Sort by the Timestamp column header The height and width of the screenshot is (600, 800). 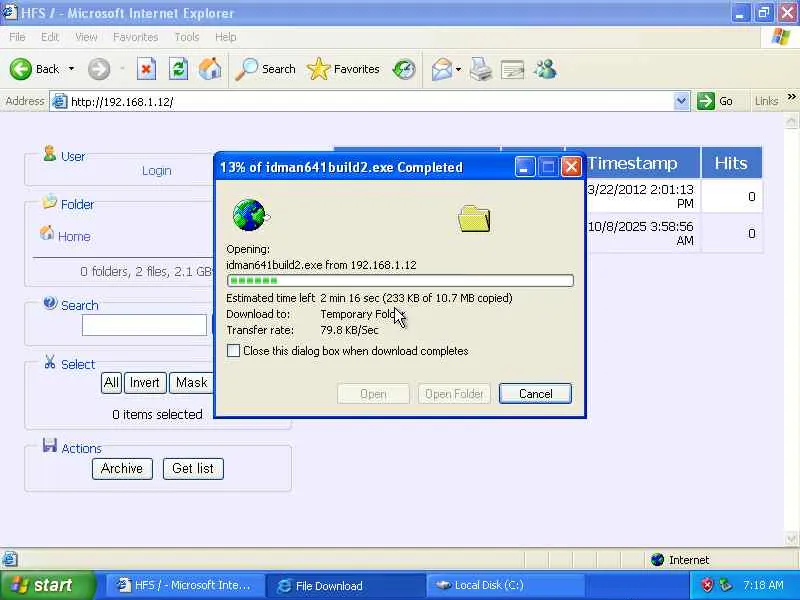632,163
